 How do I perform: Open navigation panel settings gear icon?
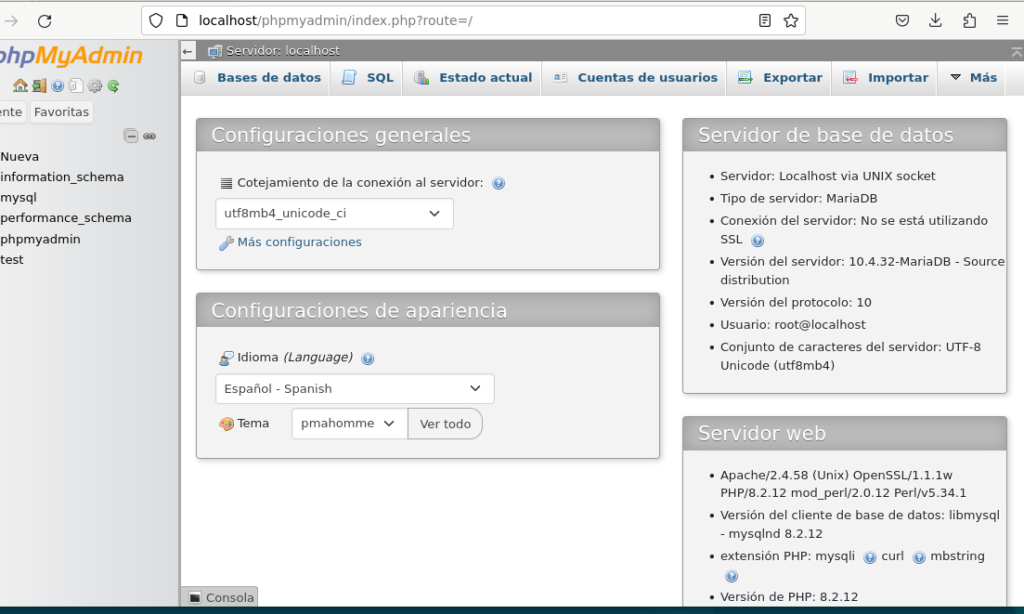tap(95, 86)
